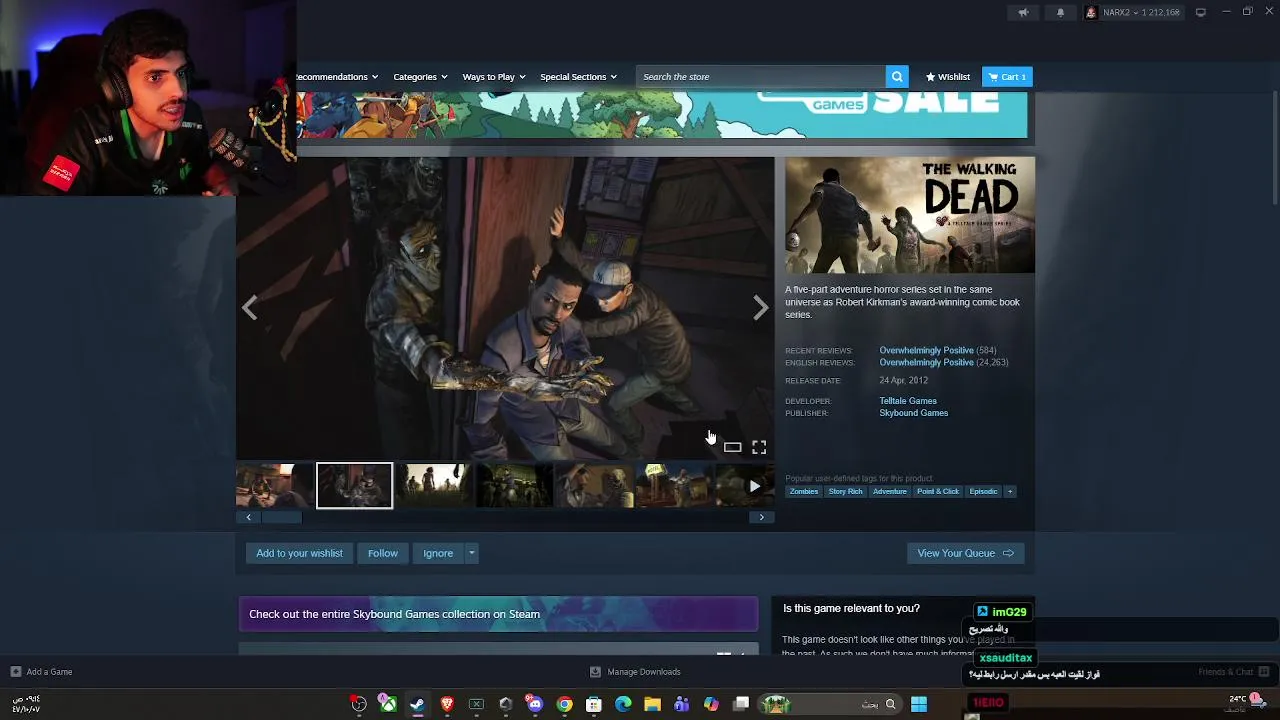Click the Ignore button

438,553
